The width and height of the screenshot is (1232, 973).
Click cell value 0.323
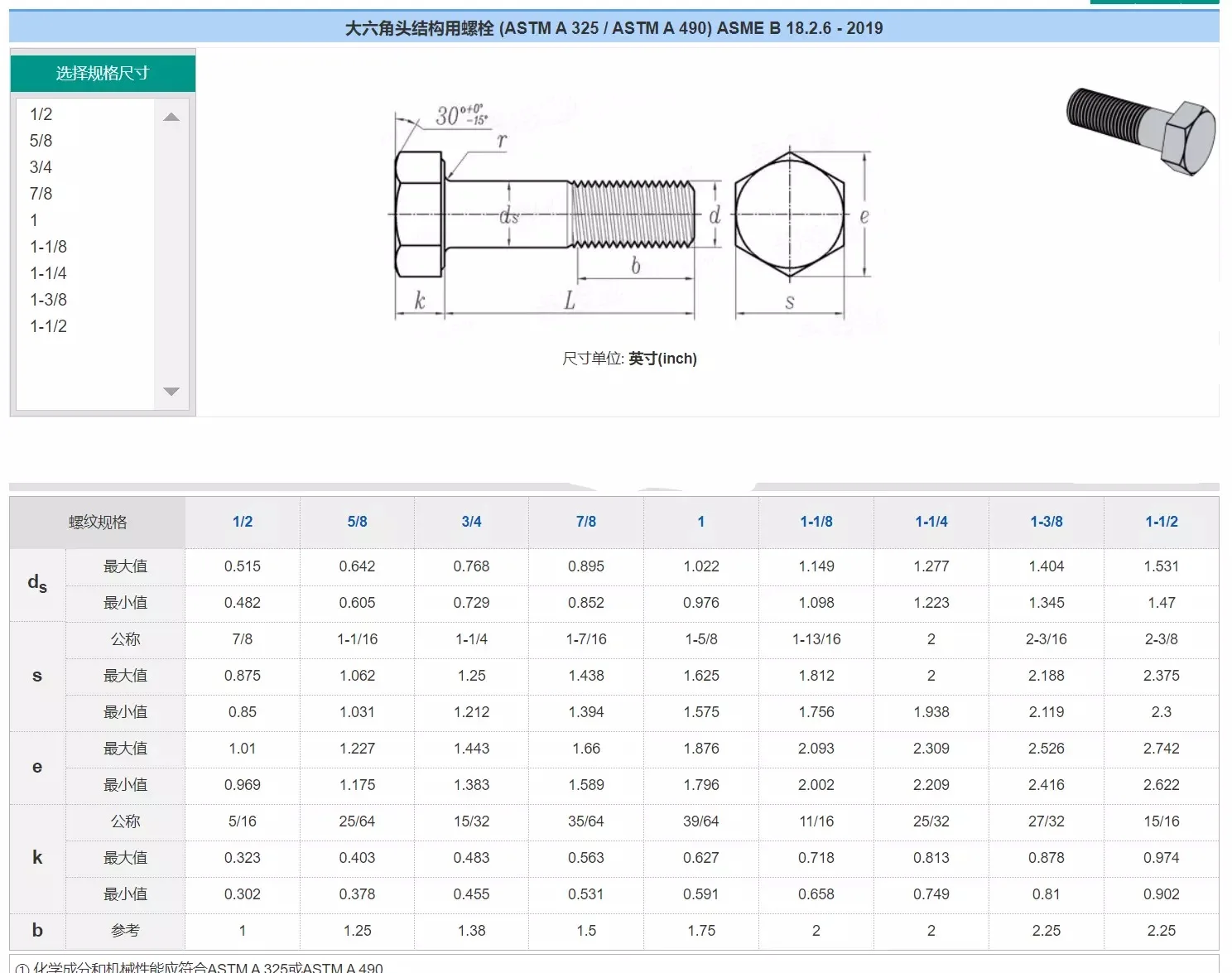[243, 858]
